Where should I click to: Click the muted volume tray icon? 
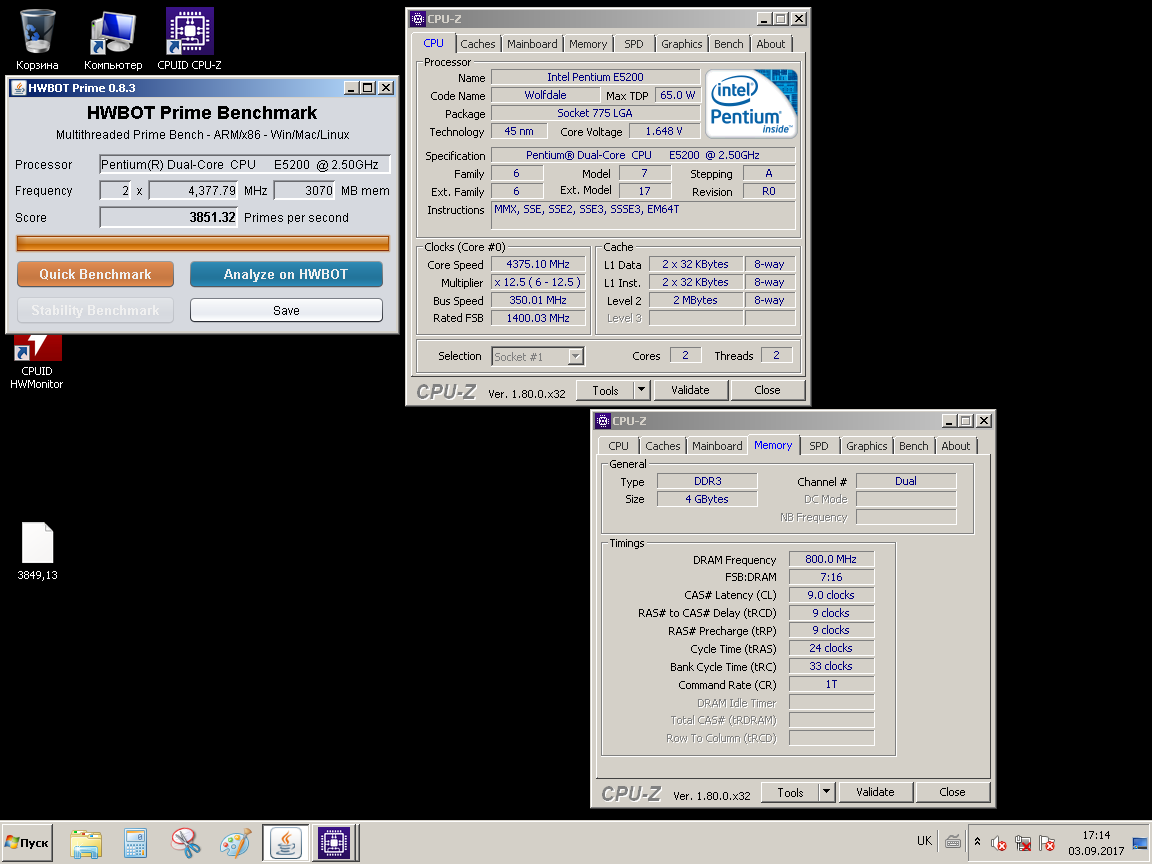[x=998, y=843]
